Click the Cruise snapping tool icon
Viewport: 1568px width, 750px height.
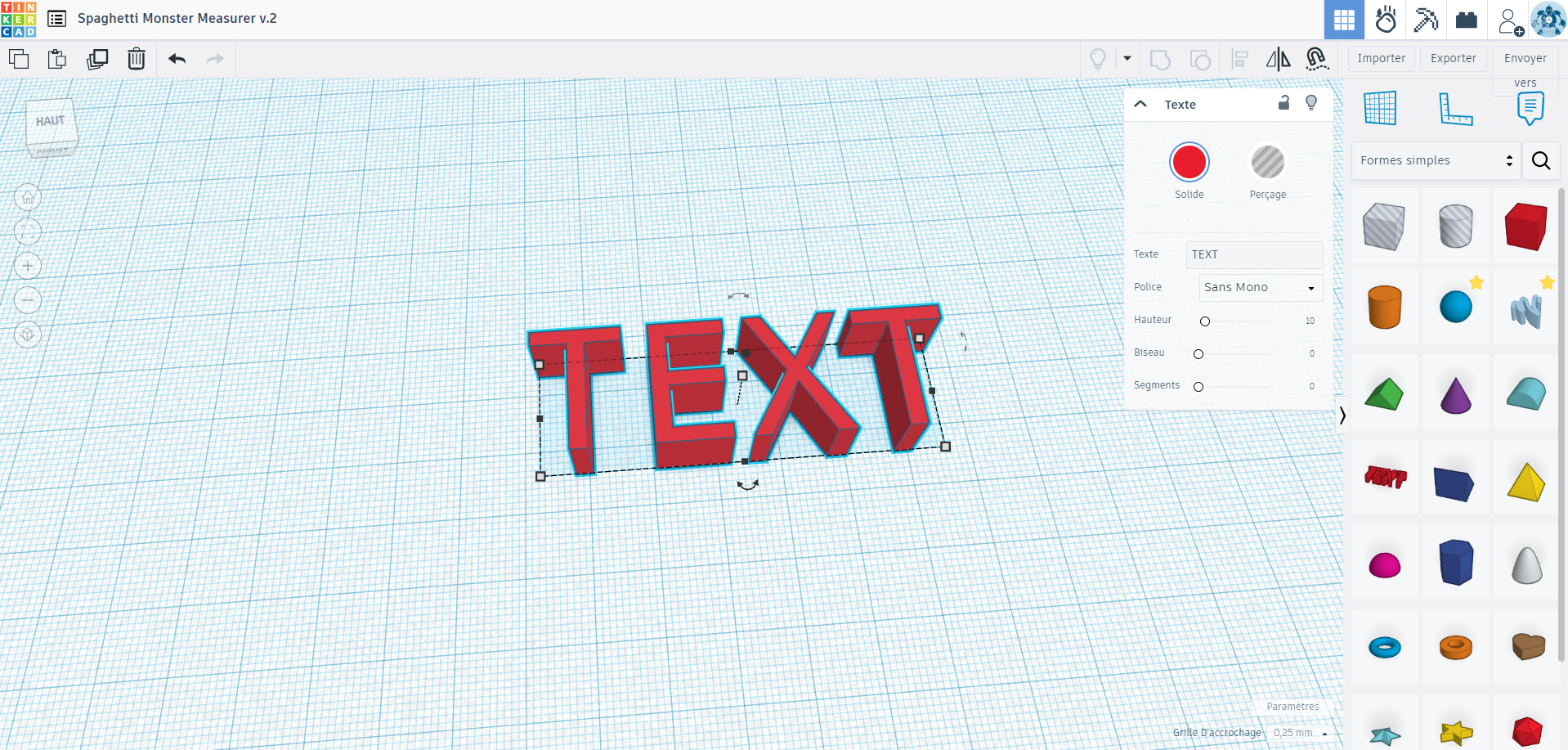click(1317, 59)
